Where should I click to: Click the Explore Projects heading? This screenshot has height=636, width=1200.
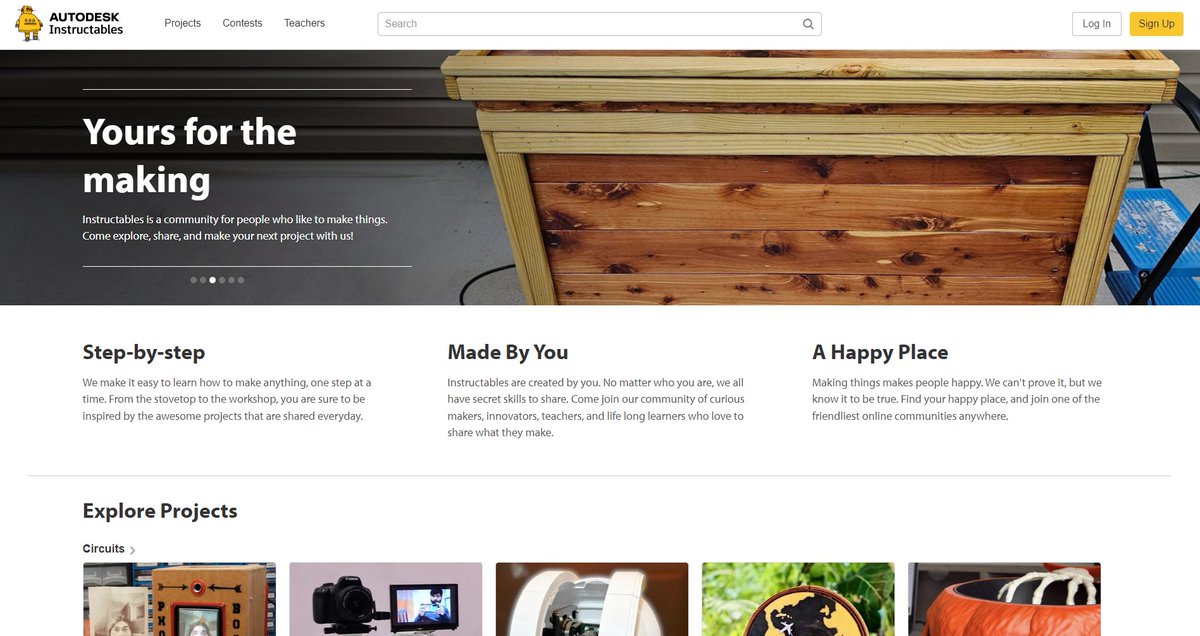[159, 511]
